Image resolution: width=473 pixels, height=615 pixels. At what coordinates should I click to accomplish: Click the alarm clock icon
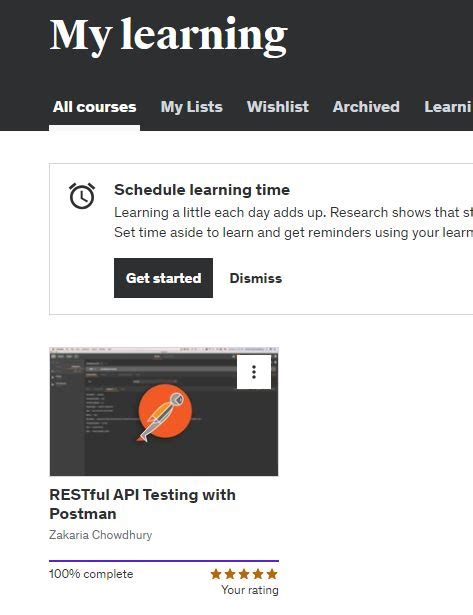[82, 196]
